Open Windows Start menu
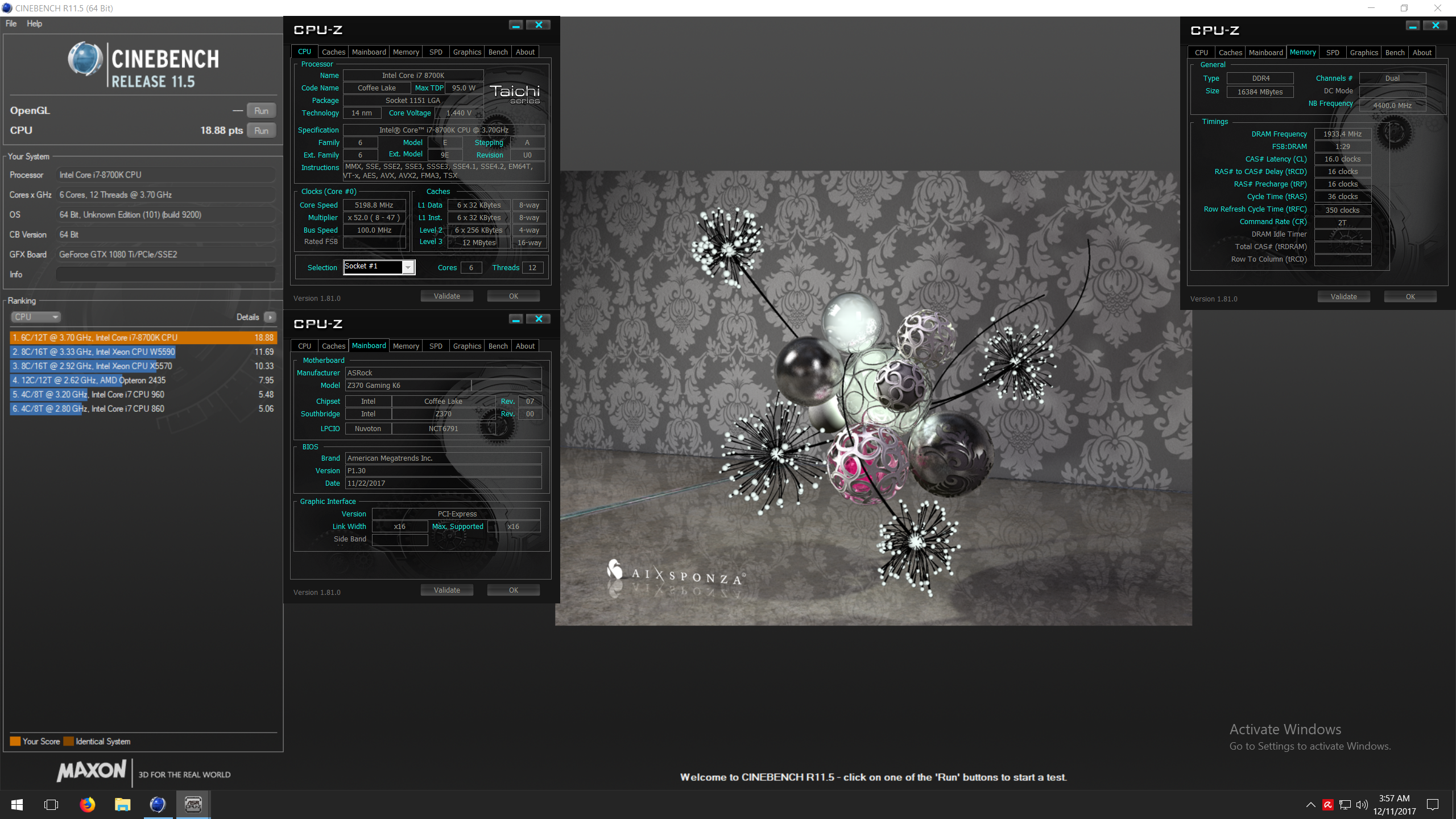1456x819 pixels. pyautogui.click(x=17, y=805)
